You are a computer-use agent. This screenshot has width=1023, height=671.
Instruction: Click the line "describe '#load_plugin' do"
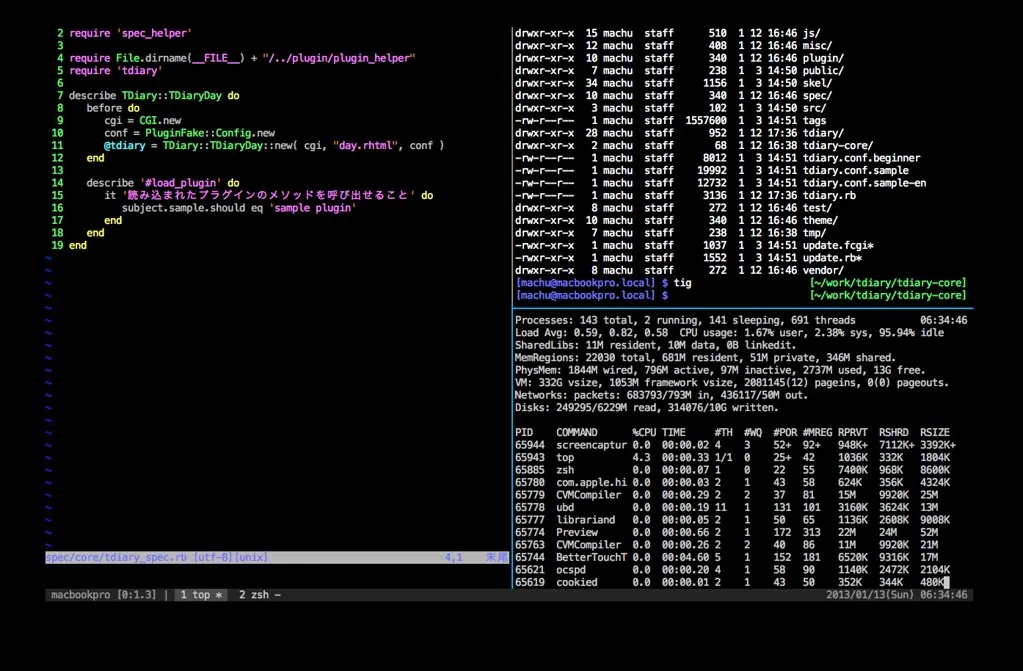click(x=162, y=183)
